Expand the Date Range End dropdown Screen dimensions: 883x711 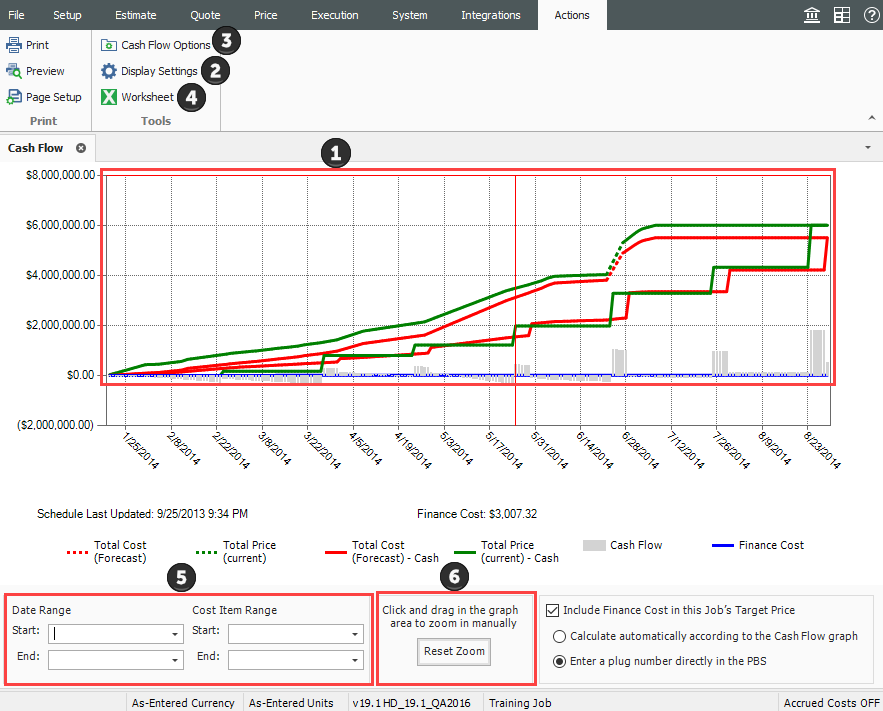(176, 660)
